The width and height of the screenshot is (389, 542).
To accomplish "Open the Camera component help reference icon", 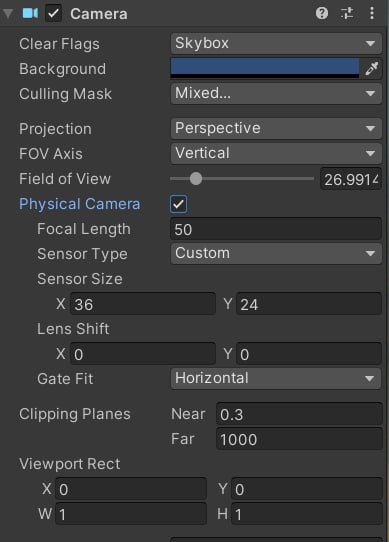I will [322, 13].
